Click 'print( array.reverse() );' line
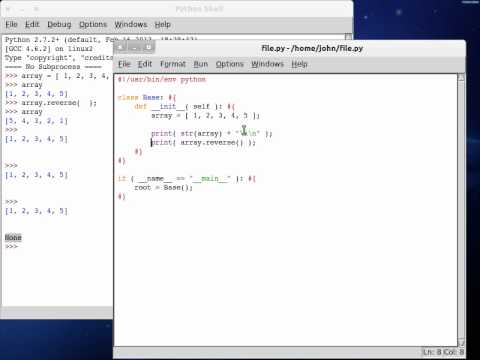Screen dimensions: 480x360 [203, 143]
